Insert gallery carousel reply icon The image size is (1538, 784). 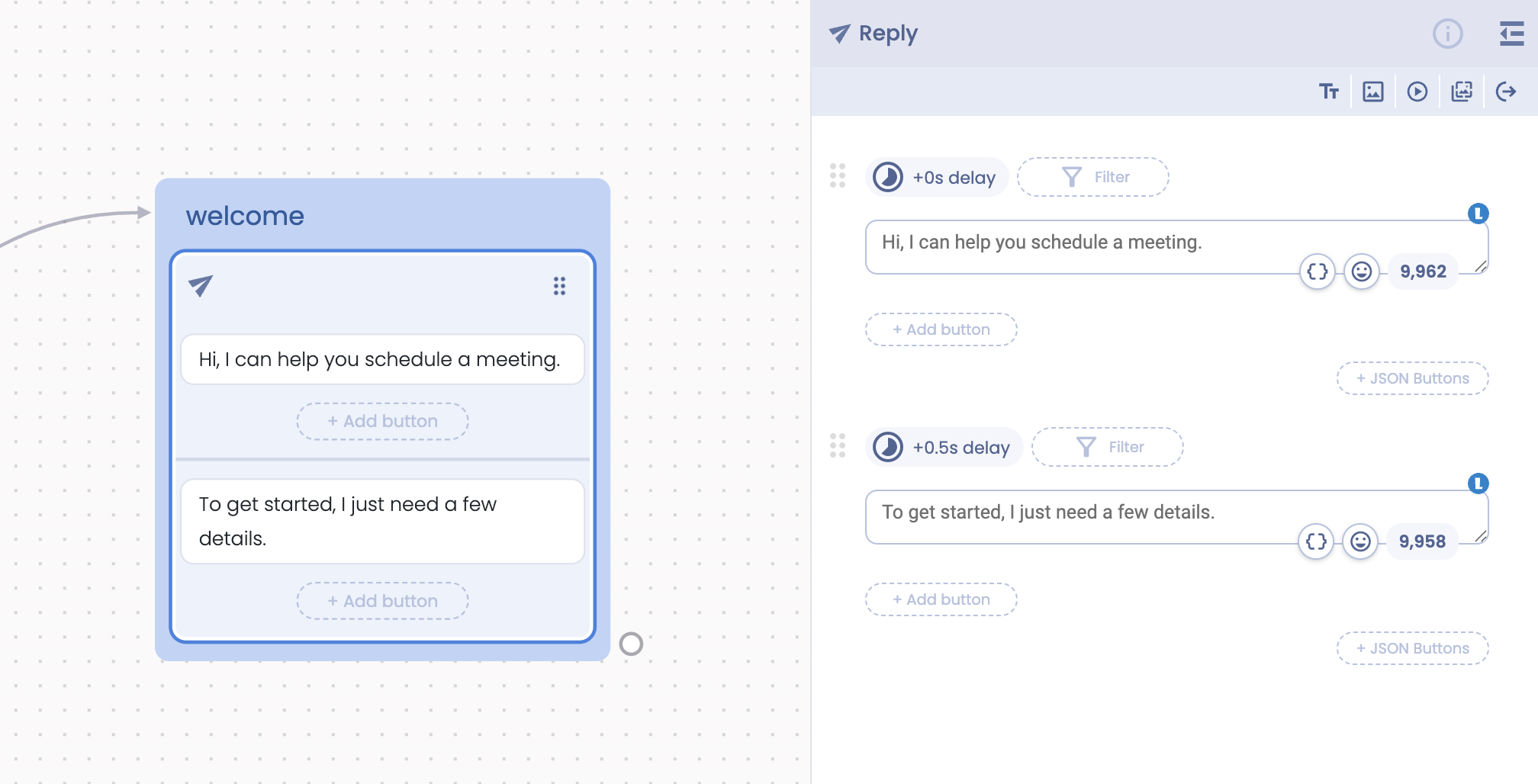click(x=1461, y=92)
